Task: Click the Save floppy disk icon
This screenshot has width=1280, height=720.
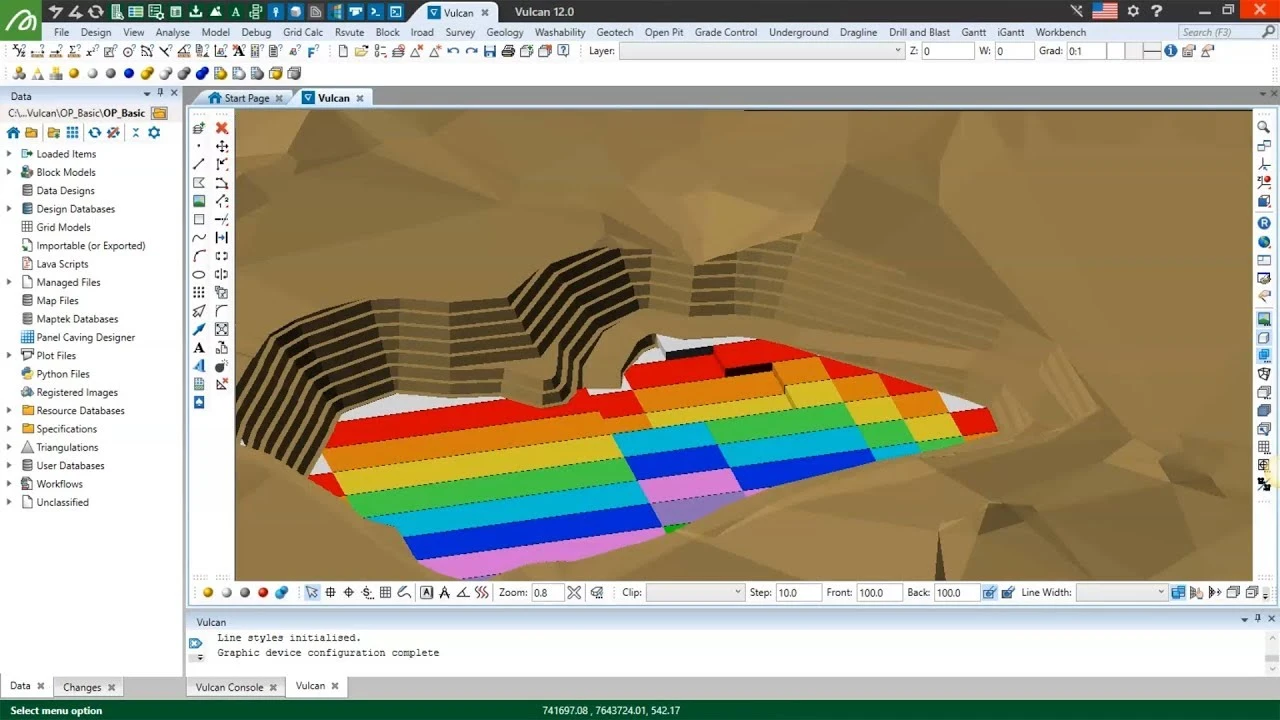Action: pyautogui.click(x=490, y=51)
